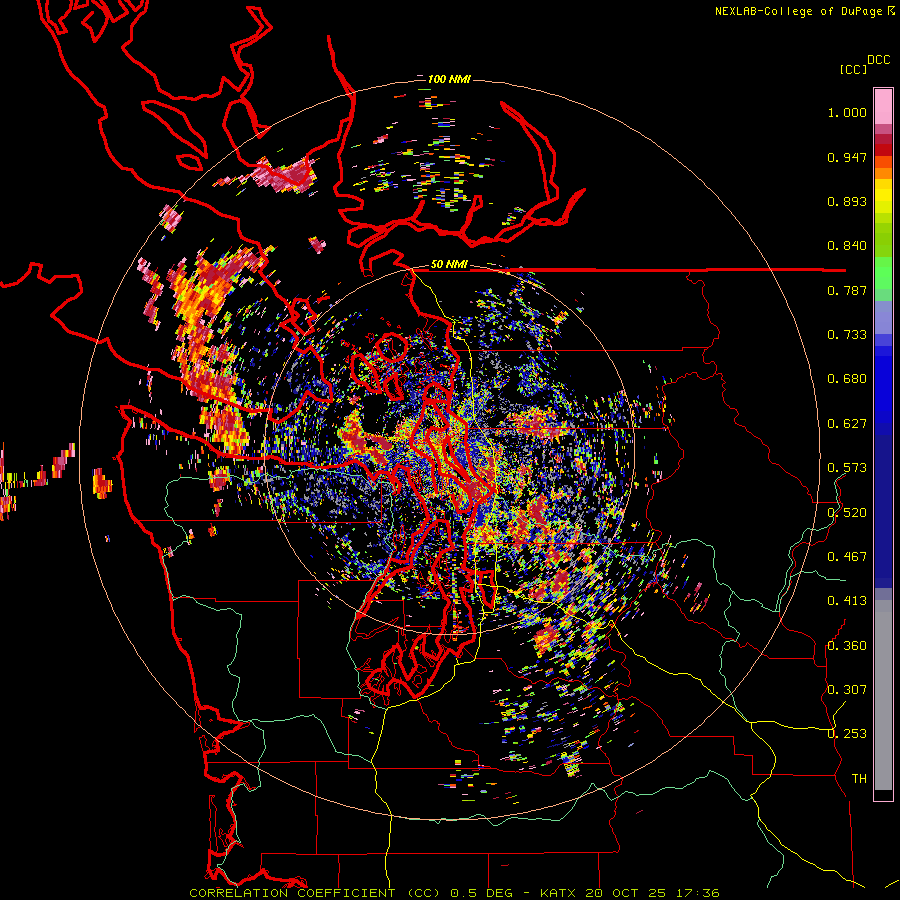The width and height of the screenshot is (900, 900).
Task: Click the 0.253 legend value
Action: (x=847, y=734)
